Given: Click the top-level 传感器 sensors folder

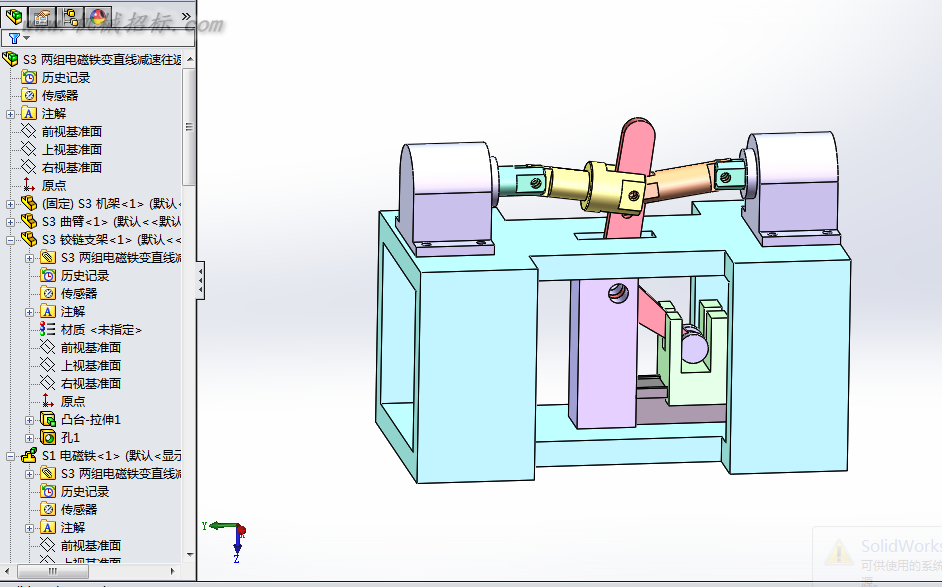Looking at the screenshot, I should (59, 96).
